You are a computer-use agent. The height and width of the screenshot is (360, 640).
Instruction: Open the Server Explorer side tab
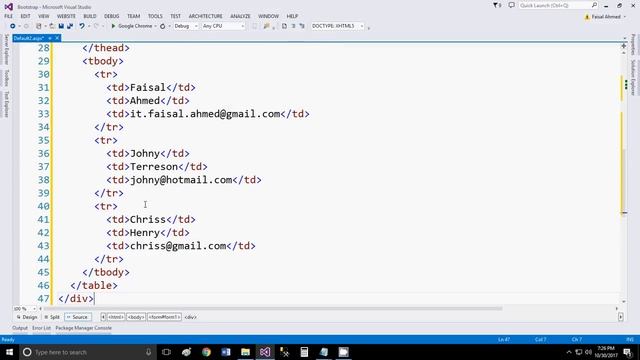(x=6, y=49)
